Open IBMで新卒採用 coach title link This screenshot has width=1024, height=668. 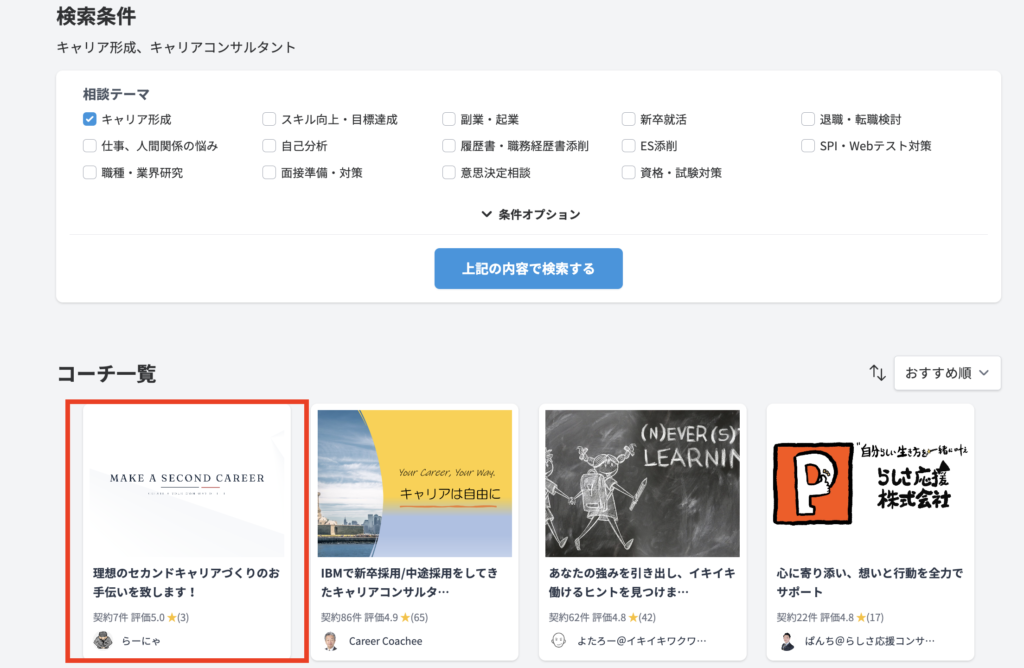click(415, 582)
